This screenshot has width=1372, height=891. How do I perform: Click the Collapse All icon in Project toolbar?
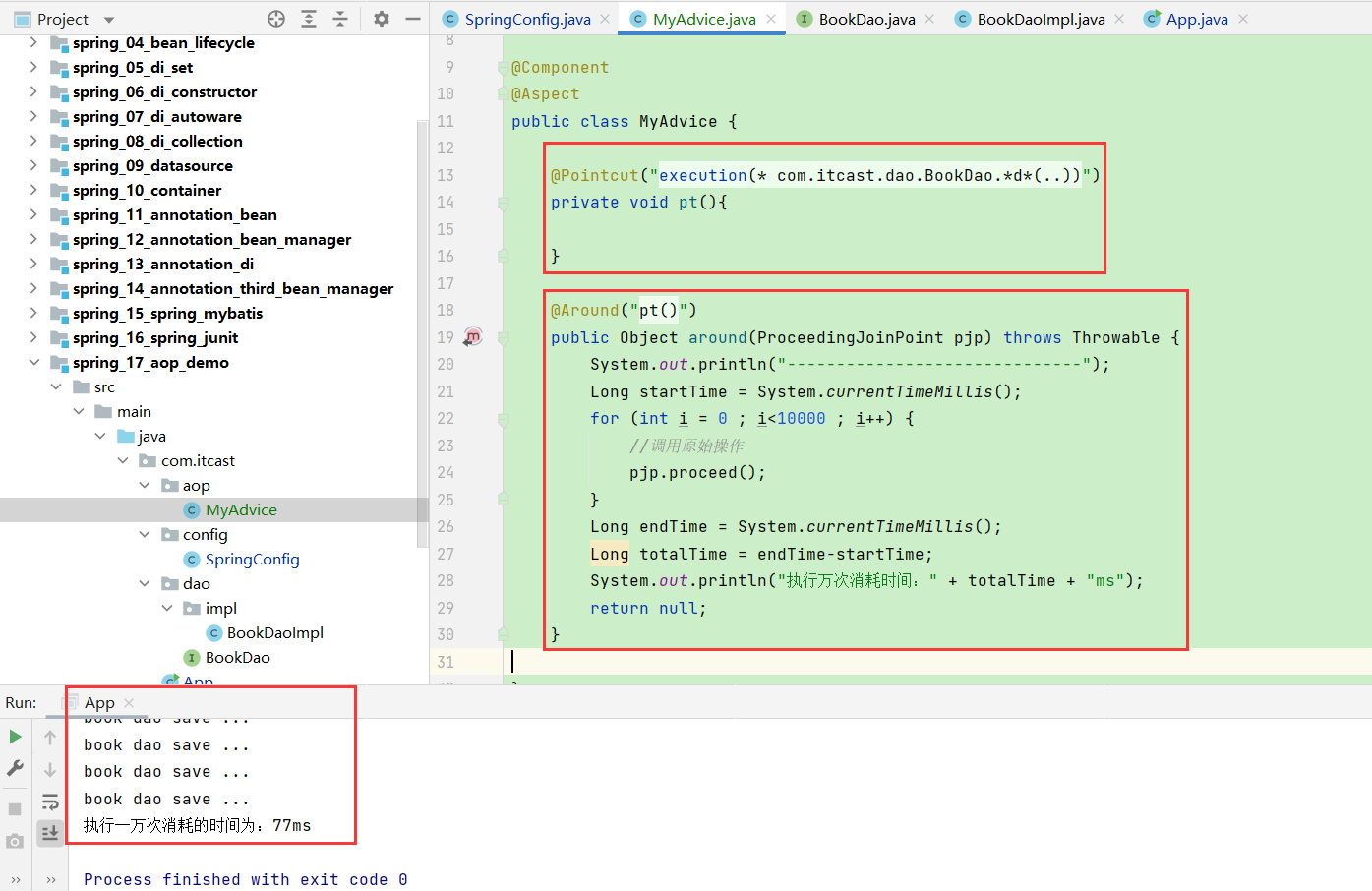[x=340, y=19]
